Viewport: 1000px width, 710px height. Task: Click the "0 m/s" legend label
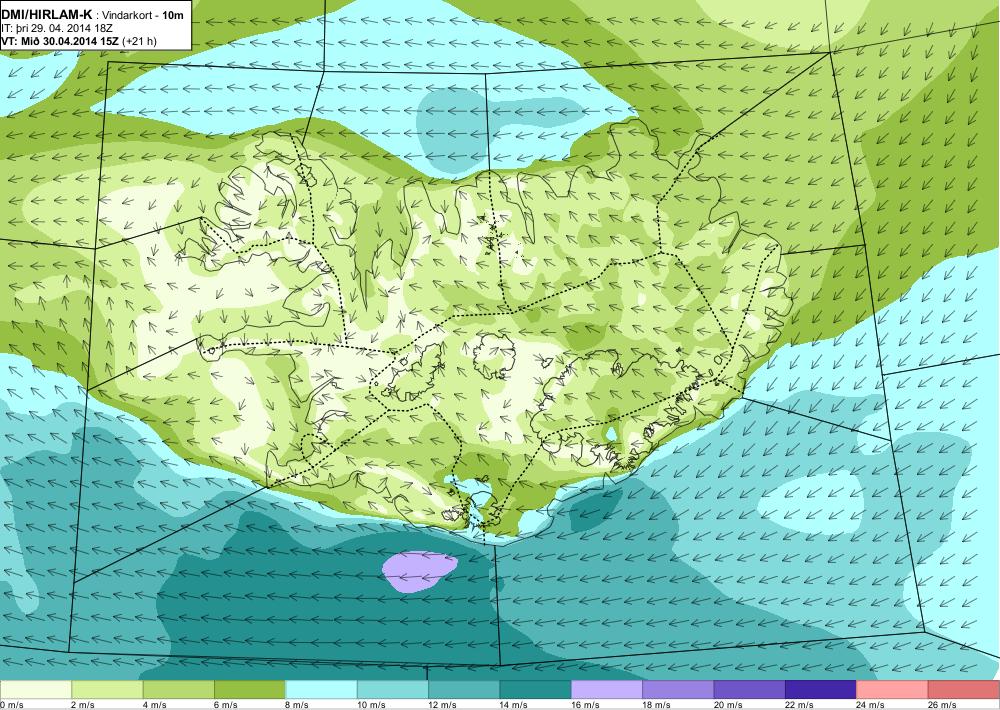point(12,705)
